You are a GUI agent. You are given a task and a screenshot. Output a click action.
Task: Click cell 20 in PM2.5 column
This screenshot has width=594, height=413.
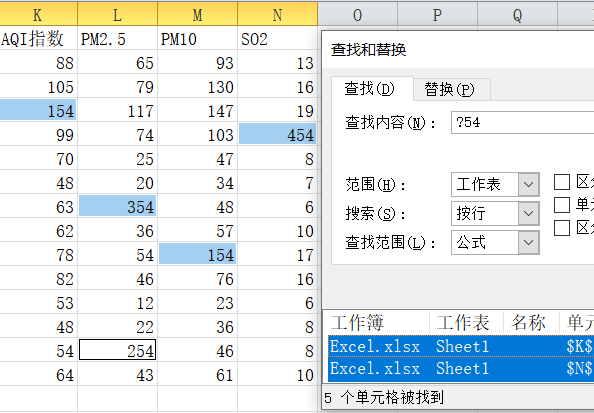(117, 183)
